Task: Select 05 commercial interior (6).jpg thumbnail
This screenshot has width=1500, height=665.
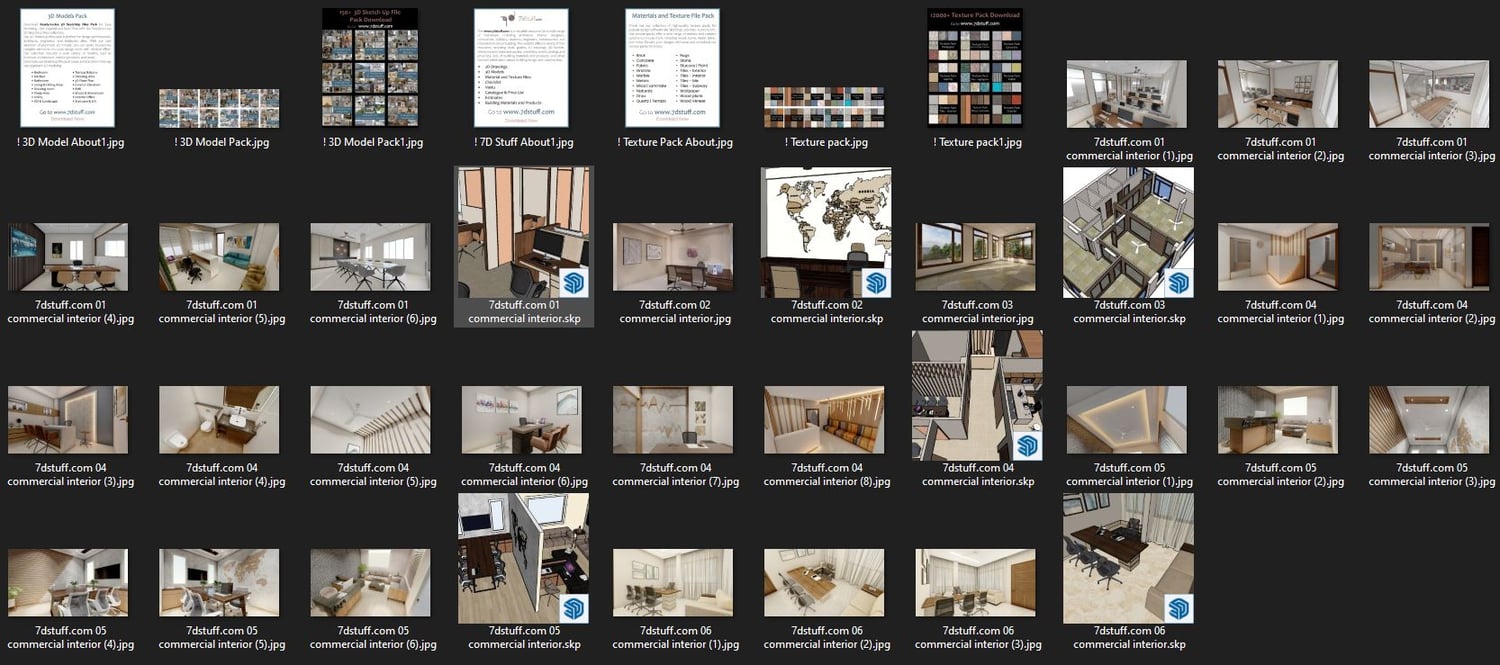Action: 371,583
